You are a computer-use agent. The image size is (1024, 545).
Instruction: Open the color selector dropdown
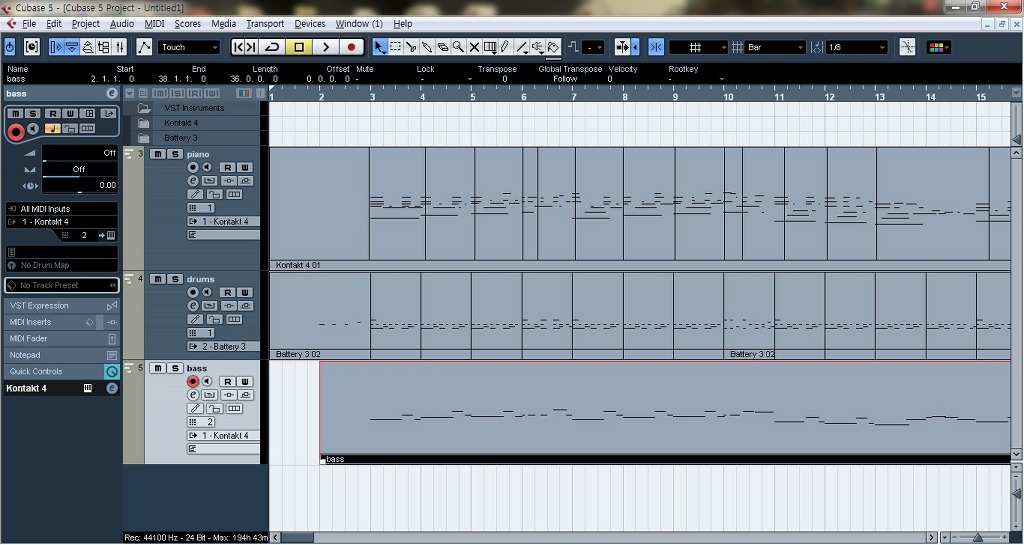tap(940, 47)
